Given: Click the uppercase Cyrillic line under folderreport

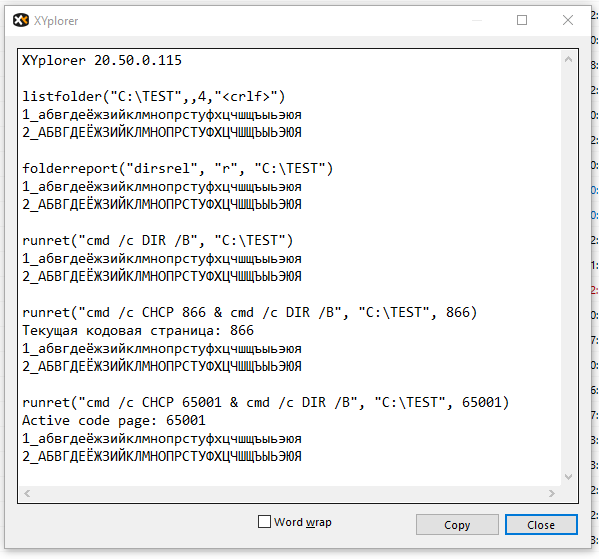Looking at the screenshot, I should (162, 204).
